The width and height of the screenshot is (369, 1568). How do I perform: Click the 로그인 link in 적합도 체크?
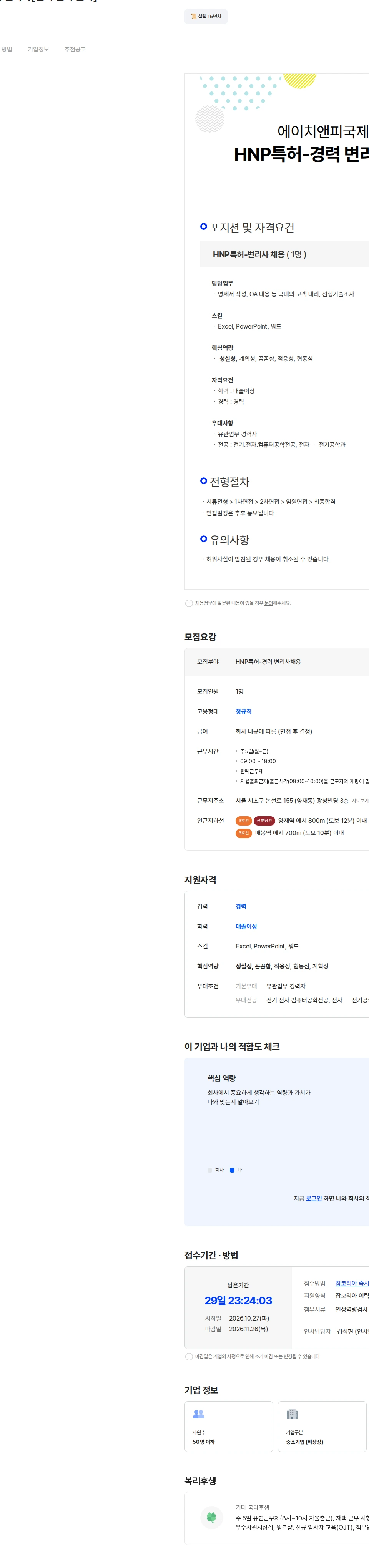click(x=314, y=1198)
